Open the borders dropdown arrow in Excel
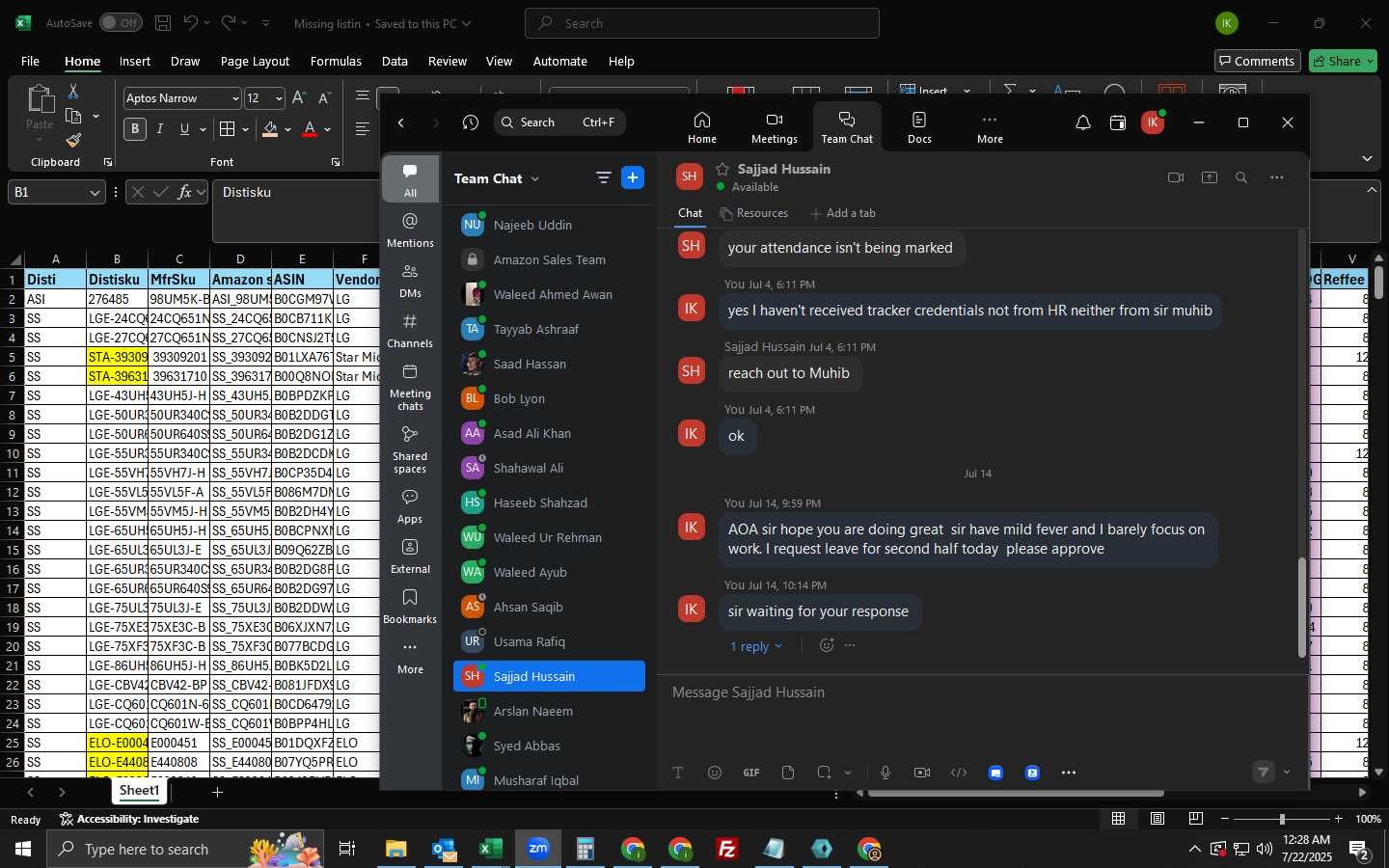1389x868 pixels. (x=245, y=129)
